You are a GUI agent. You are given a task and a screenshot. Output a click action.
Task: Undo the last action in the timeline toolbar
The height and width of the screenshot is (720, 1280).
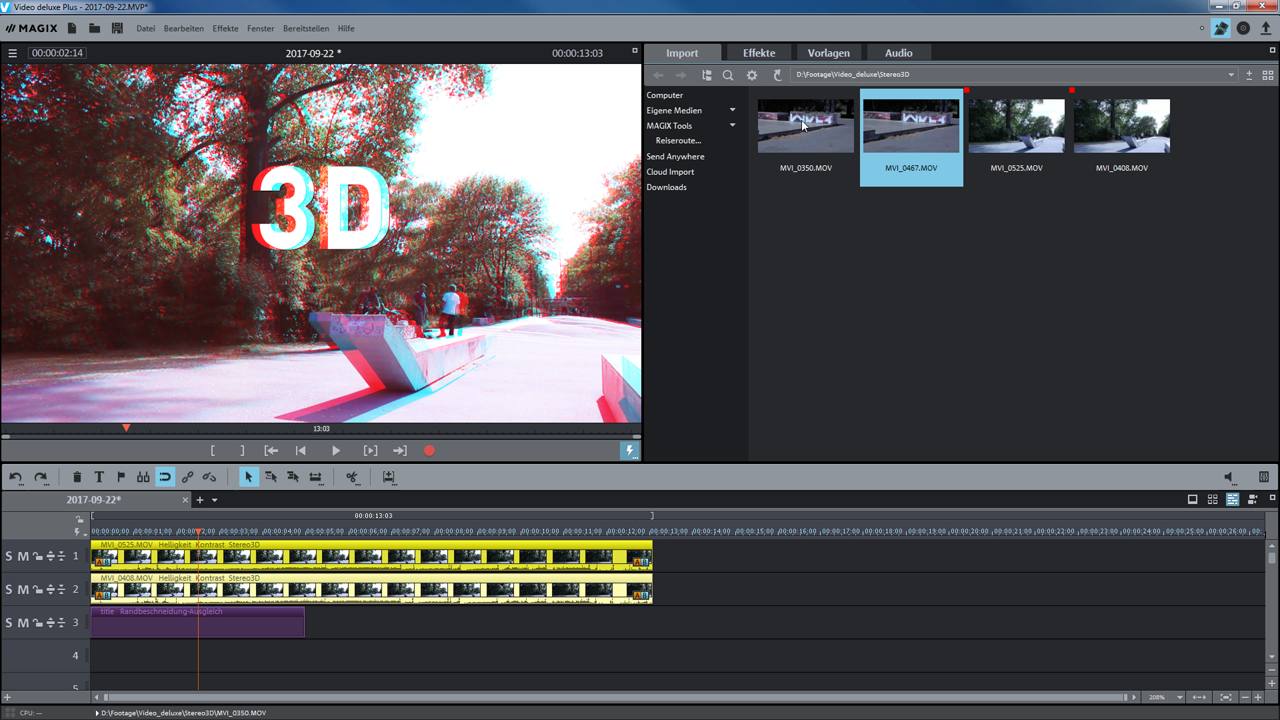pyautogui.click(x=16, y=477)
